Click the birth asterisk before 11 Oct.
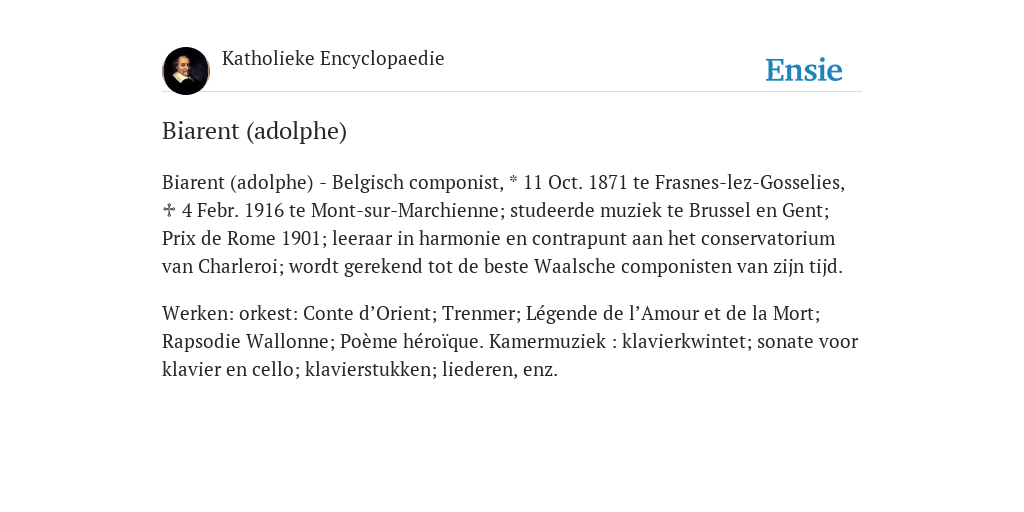 point(513,180)
